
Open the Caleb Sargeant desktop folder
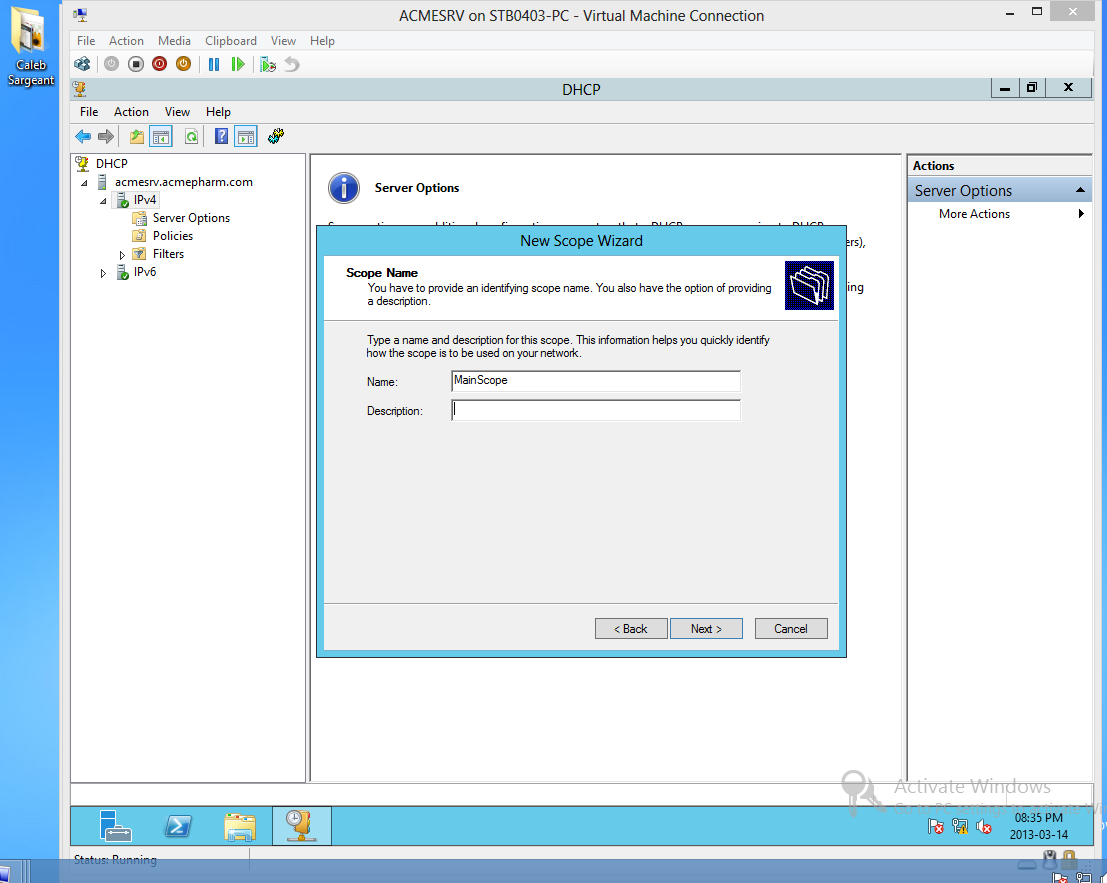(x=30, y=47)
